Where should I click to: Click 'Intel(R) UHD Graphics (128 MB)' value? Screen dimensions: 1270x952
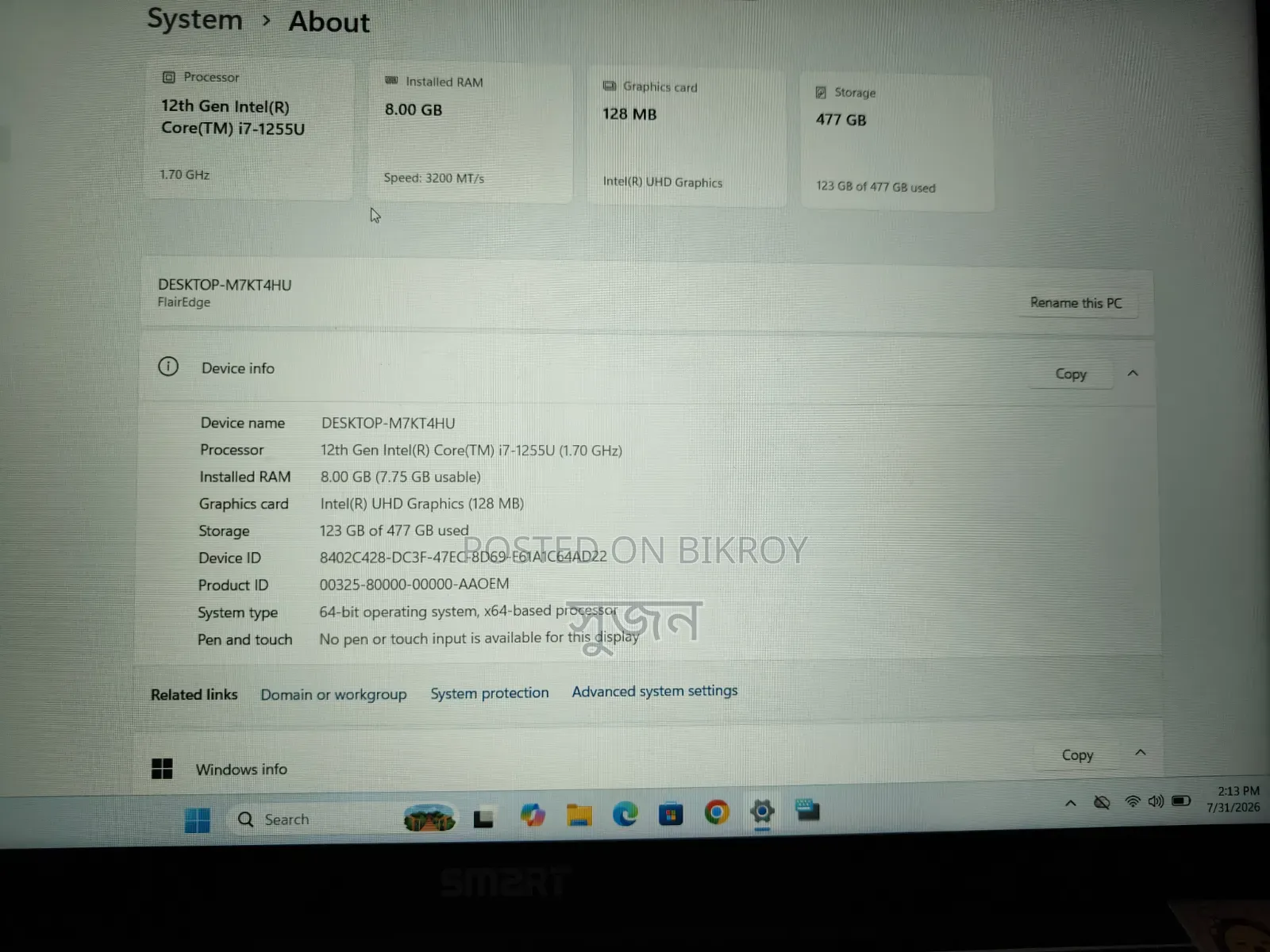(x=421, y=504)
